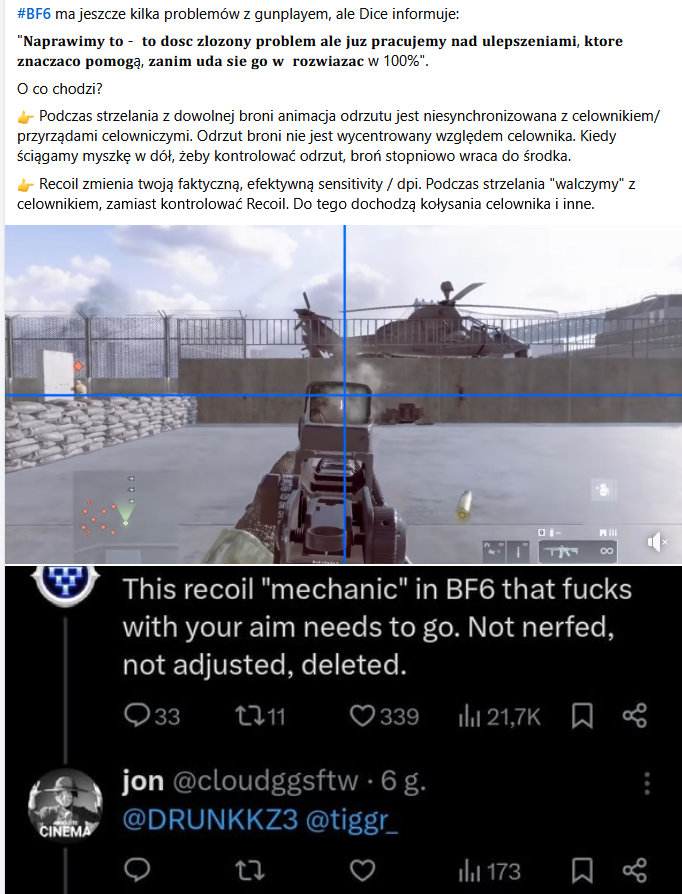Image resolution: width=682 pixels, height=894 pixels.
Task: Like jon's reply
Action: pyautogui.click(x=362, y=871)
